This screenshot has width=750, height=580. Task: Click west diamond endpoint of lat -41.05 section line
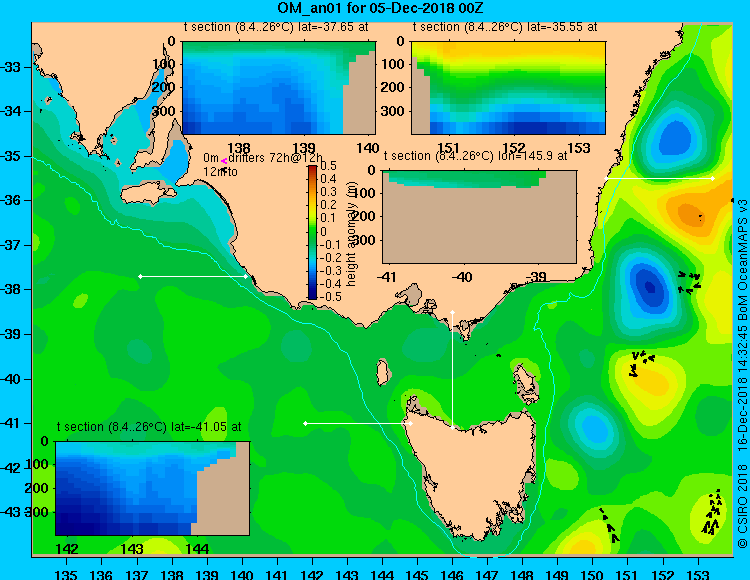tap(306, 423)
